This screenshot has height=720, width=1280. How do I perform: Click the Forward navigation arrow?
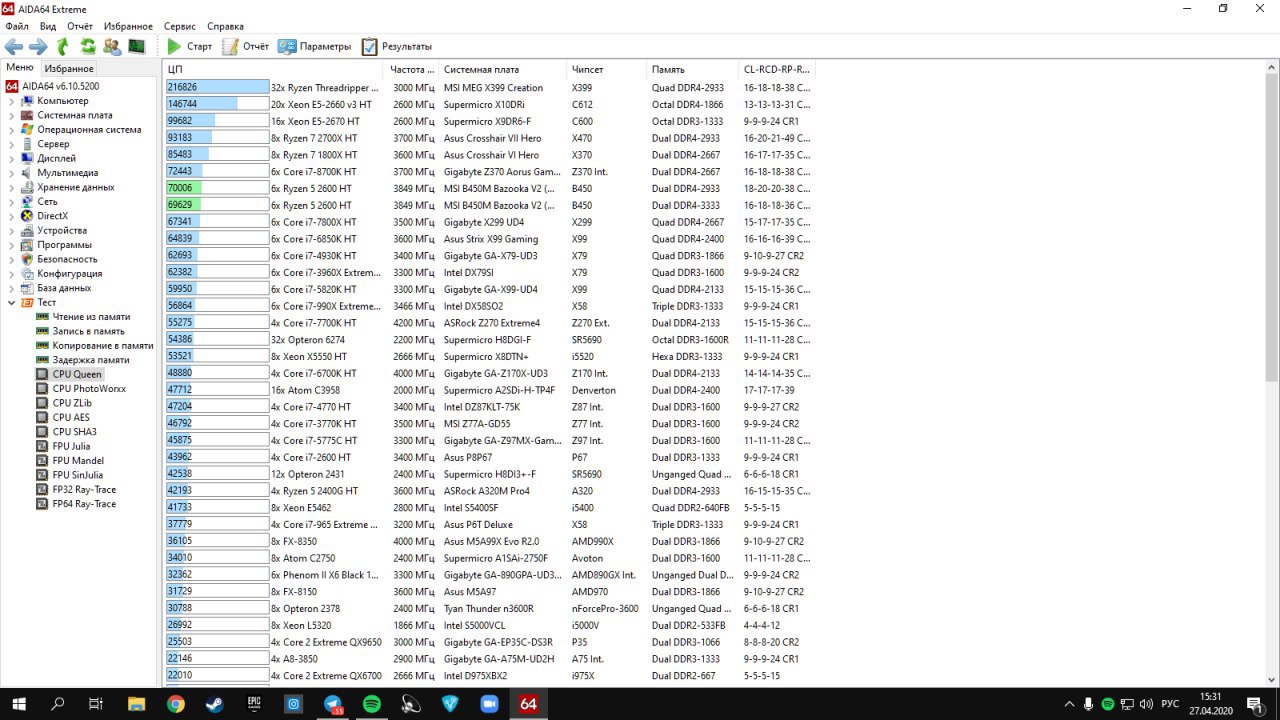[38, 46]
